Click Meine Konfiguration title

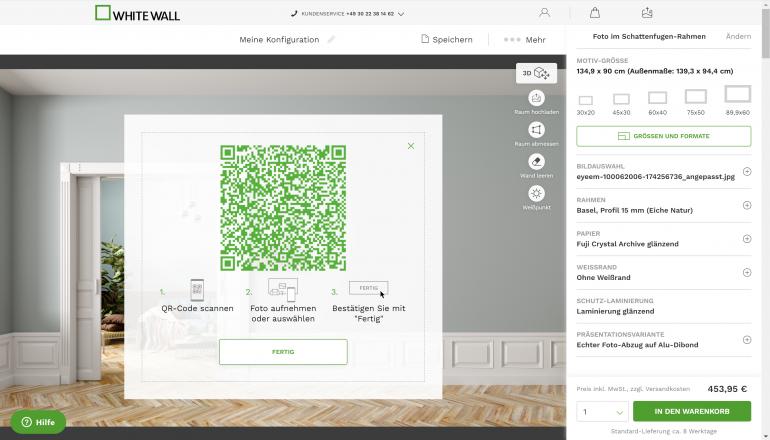point(279,40)
